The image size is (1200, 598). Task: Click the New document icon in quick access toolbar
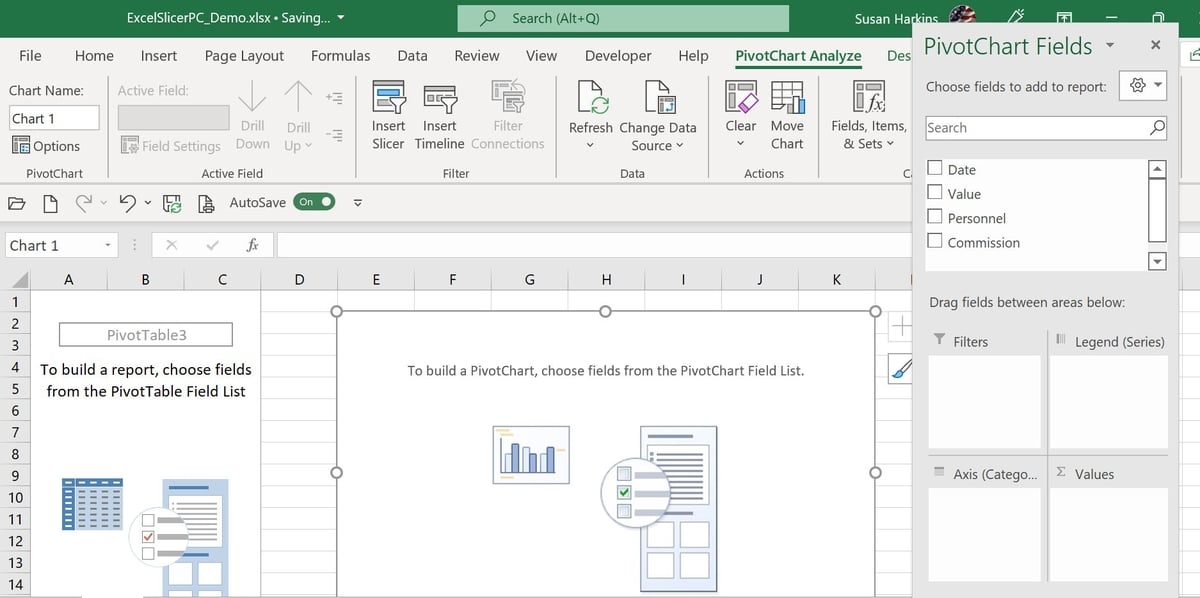50,203
